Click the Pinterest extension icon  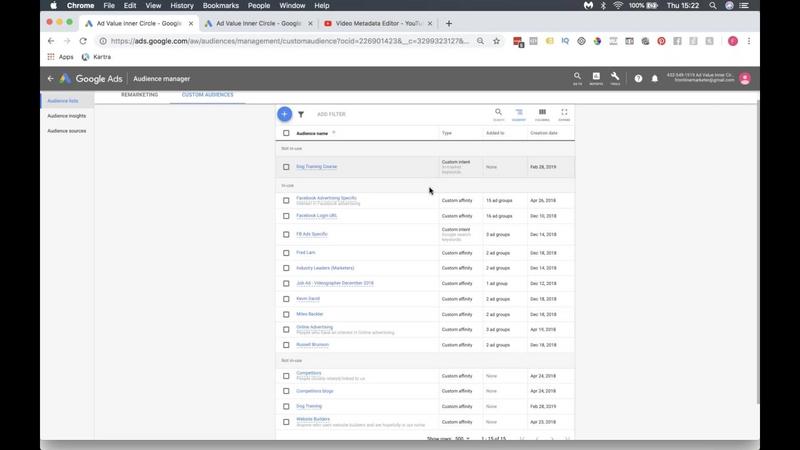click(x=661, y=41)
